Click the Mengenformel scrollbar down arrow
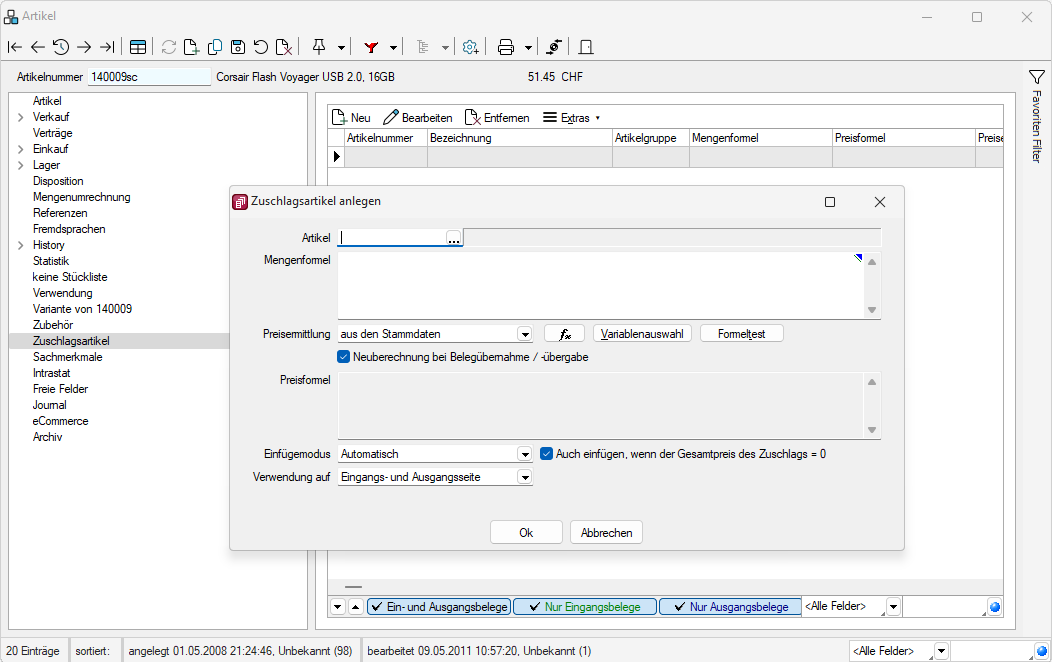This screenshot has width=1052, height=662. coord(872,310)
